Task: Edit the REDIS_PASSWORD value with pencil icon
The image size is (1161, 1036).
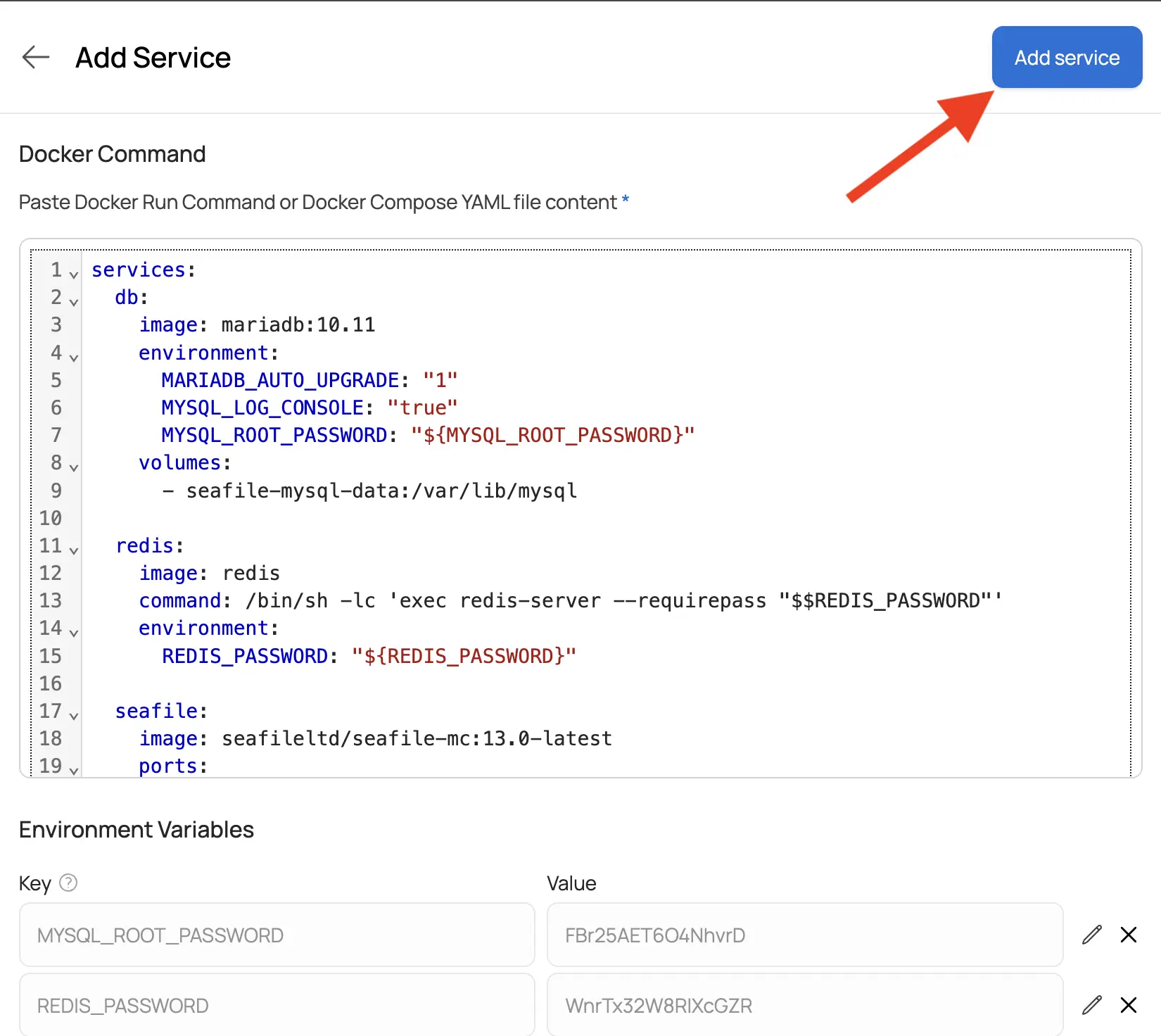Action: (1091, 1005)
